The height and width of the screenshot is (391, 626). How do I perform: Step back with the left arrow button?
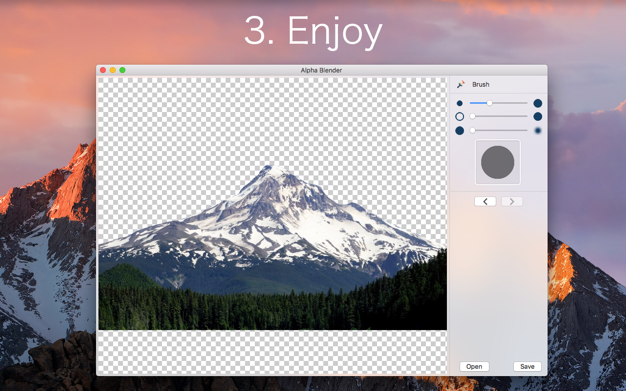(485, 201)
